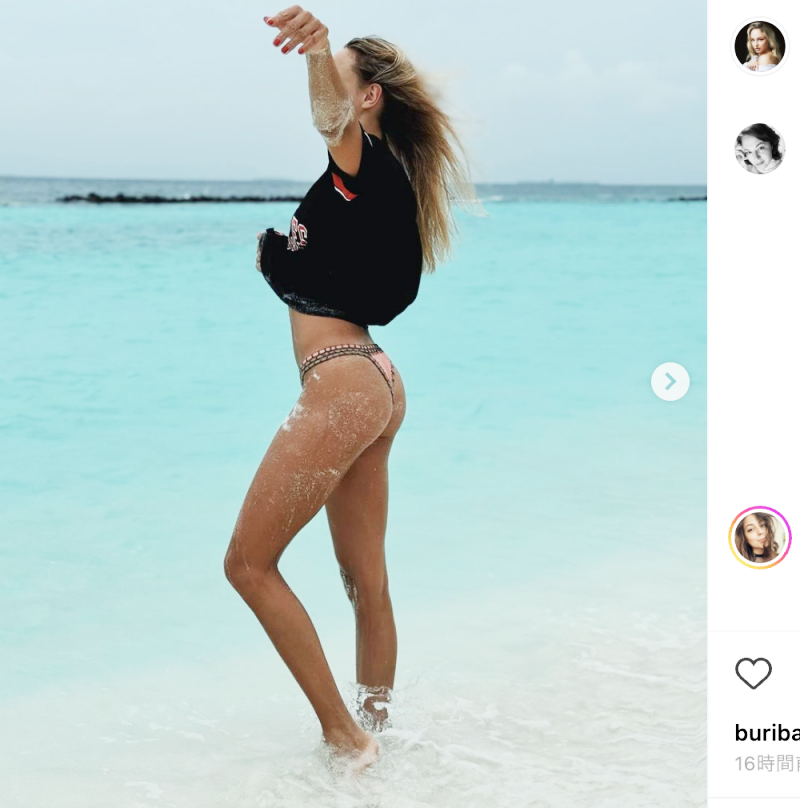Click the 16時間 timestamp
The height and width of the screenshot is (808, 800).
[x=767, y=763]
